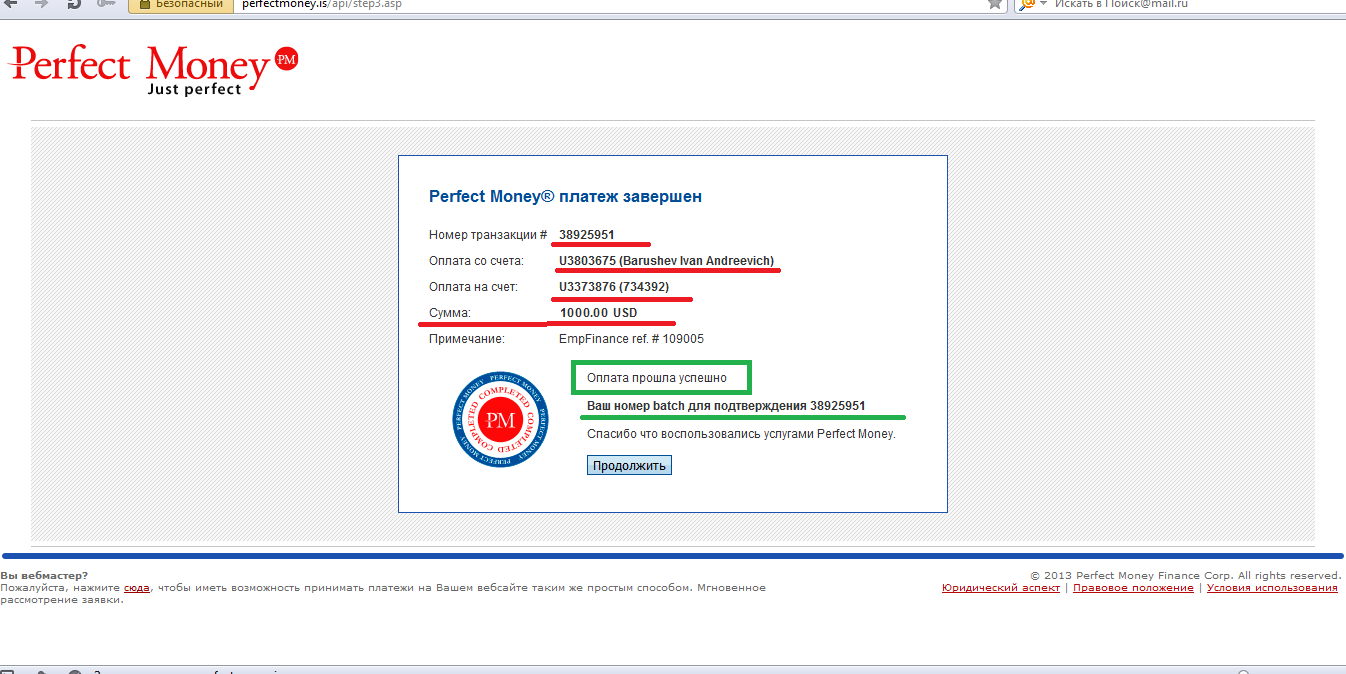Click the bookmark star in address bar
1346x674 pixels.
click(994, 4)
